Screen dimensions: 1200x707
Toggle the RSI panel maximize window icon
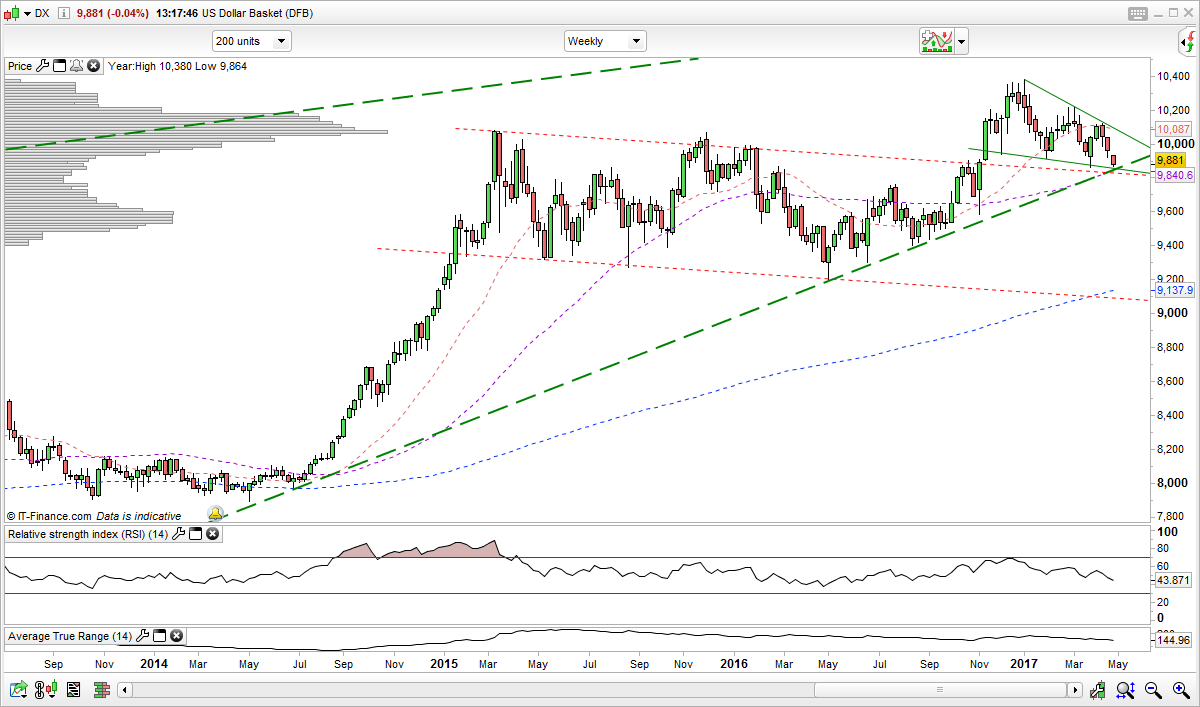[x=195, y=534]
